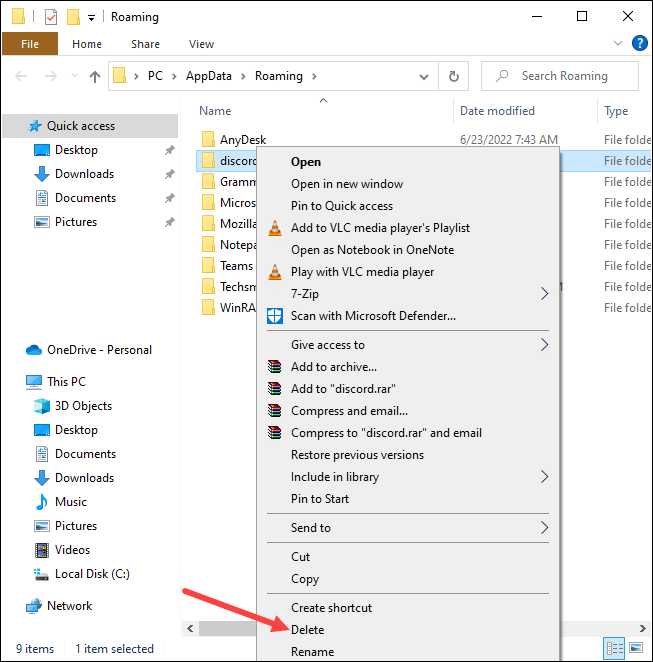Select Quick access in navigation pane
653x662 pixels.
click(x=90, y=126)
